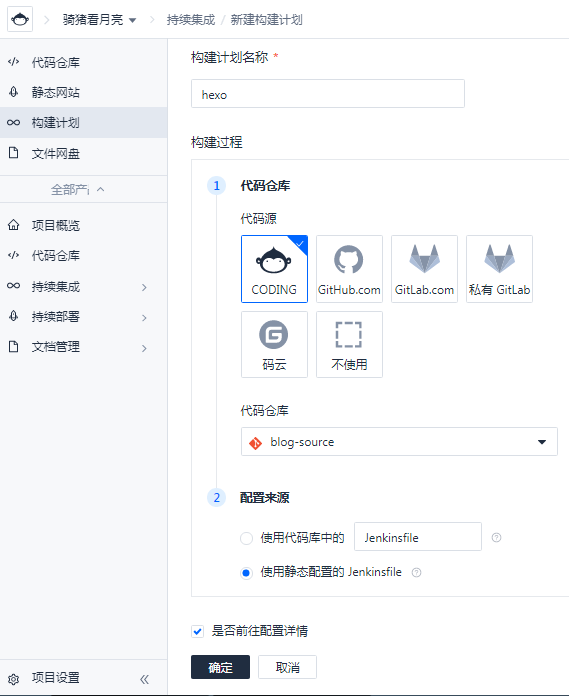
Task: Click the CODING monkey logo top-left
Action: pos(20,19)
